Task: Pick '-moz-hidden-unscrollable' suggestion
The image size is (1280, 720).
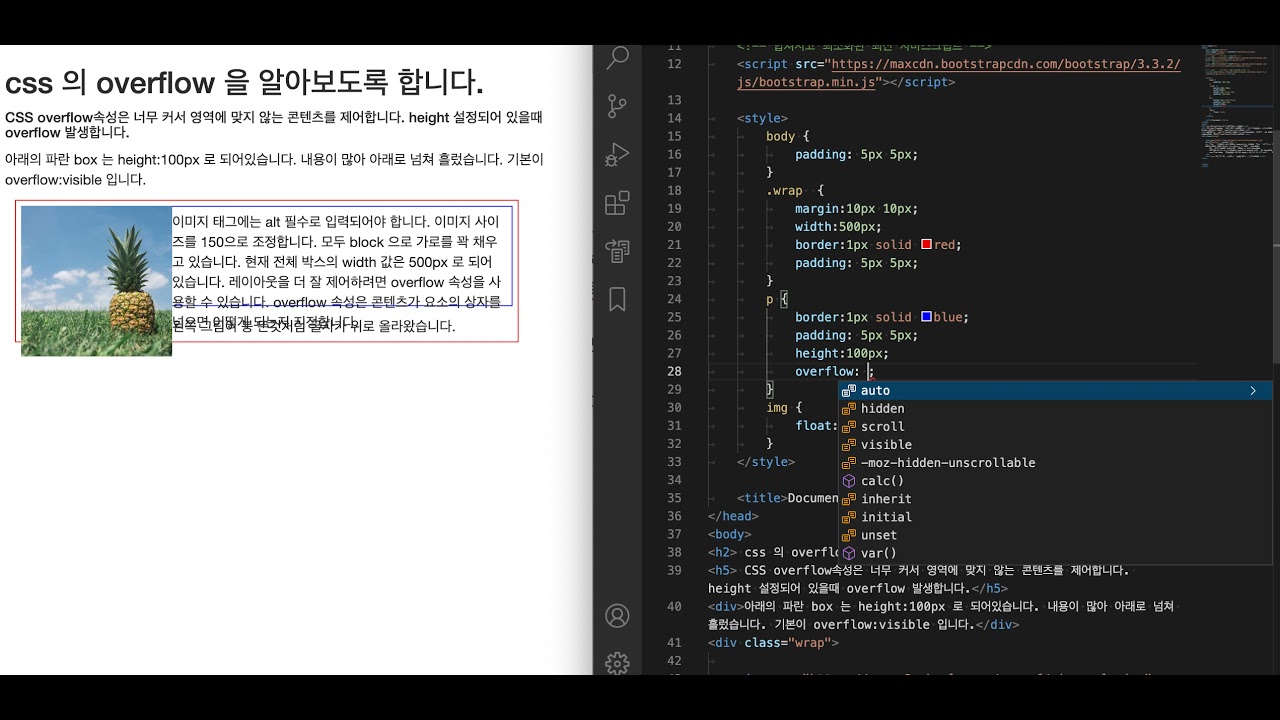Action: (x=1055, y=462)
